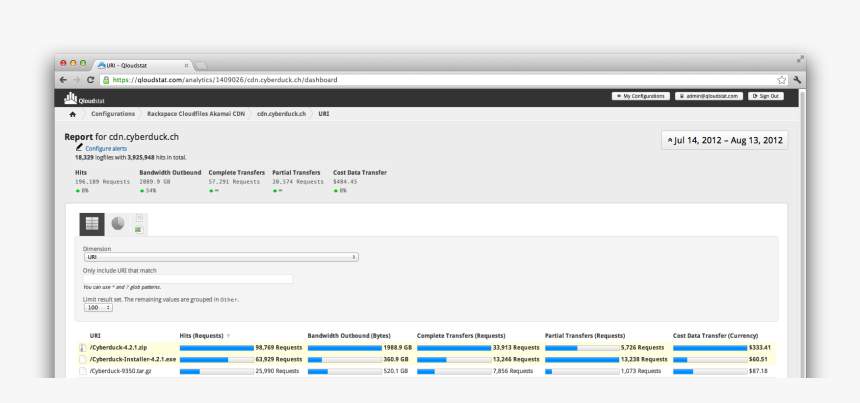Click the file icon for Cyberduck-Installer-4.2.1.exe

coord(83,359)
